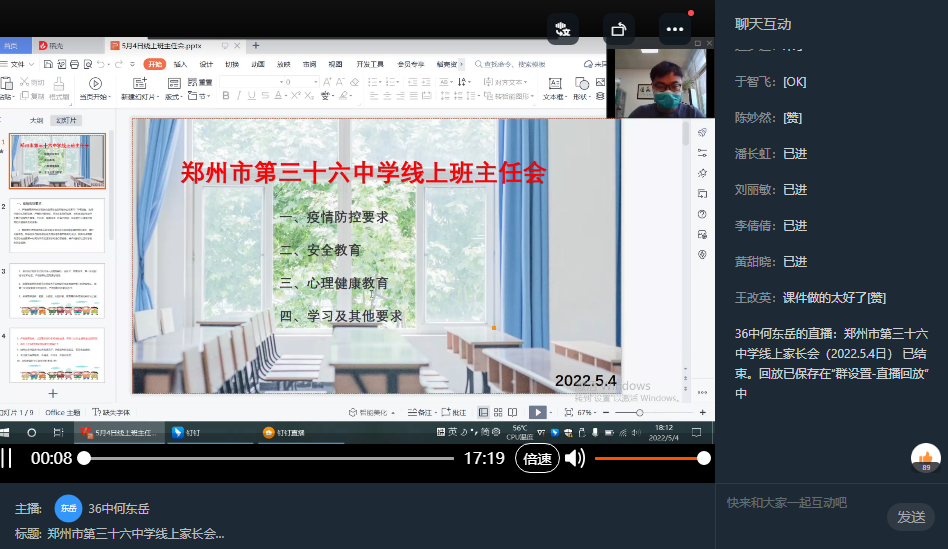Click the Windows Start button in the taskbar
The image size is (948, 549).
point(8,432)
